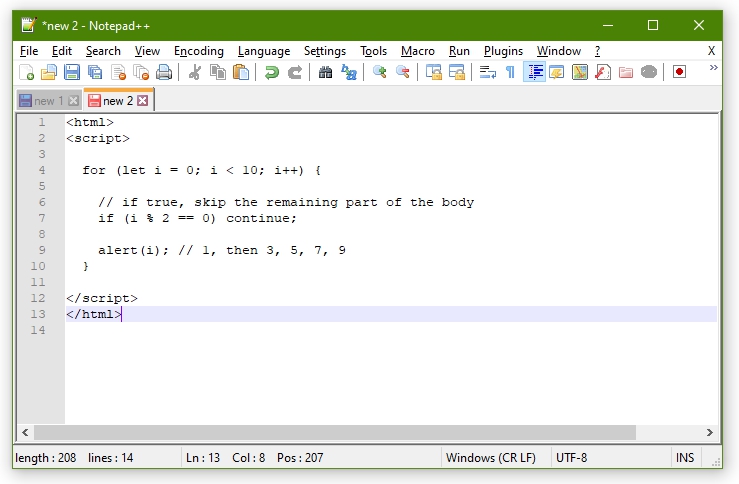Click the Save All toolbar icon
This screenshot has width=739, height=484.
pyautogui.click(x=95, y=72)
